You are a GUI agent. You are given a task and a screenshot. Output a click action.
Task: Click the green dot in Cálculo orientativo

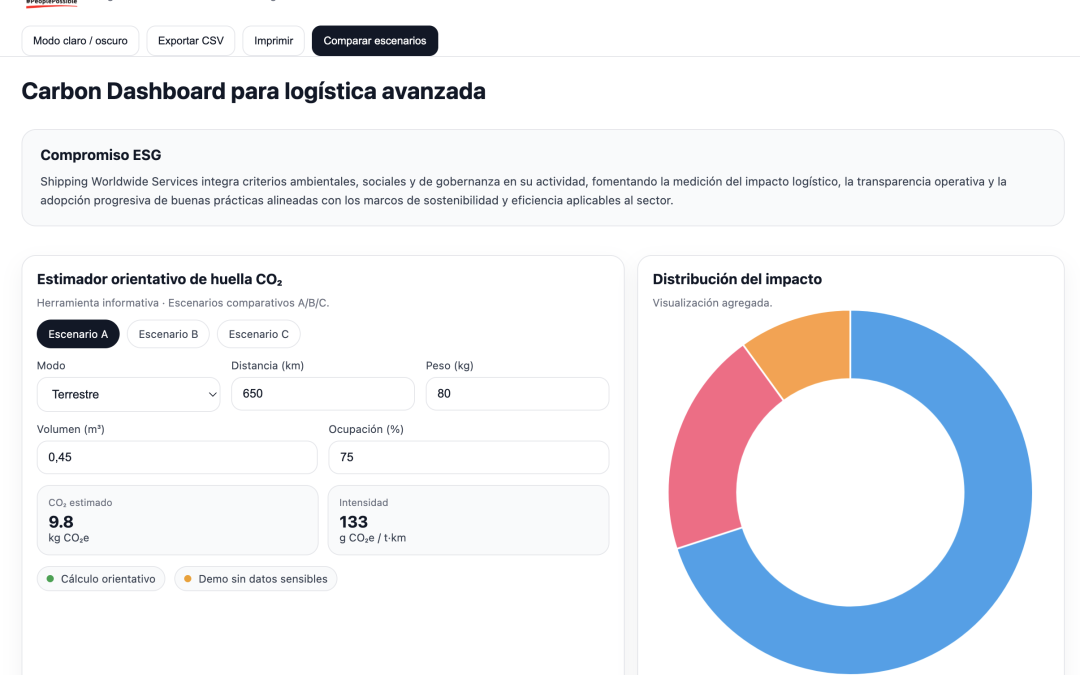coord(51,578)
